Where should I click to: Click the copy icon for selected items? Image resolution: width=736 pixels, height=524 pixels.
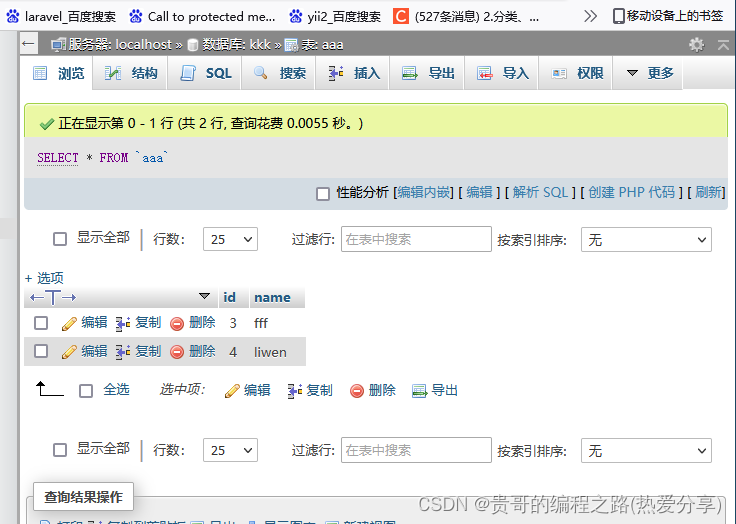coord(295,391)
